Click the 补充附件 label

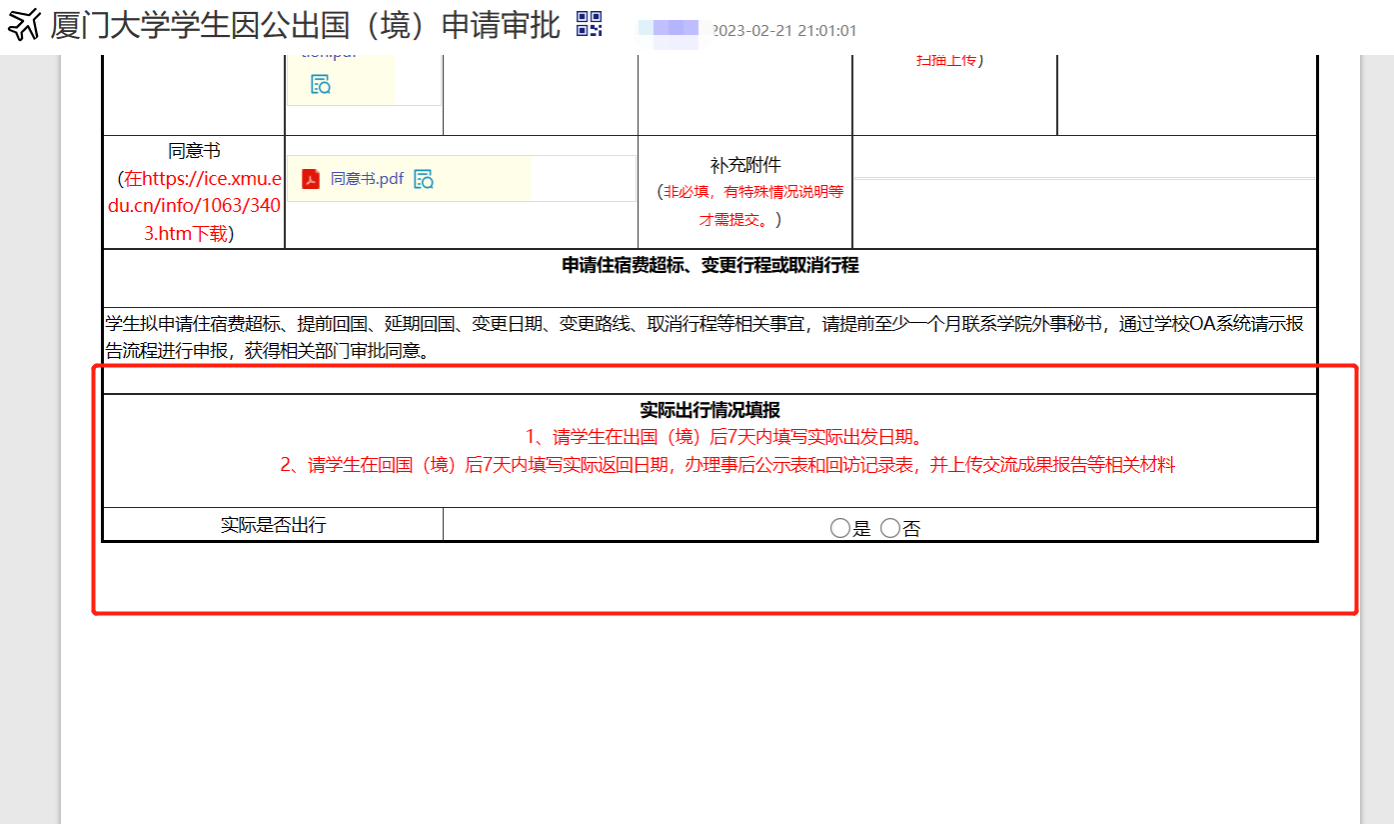[745, 166]
